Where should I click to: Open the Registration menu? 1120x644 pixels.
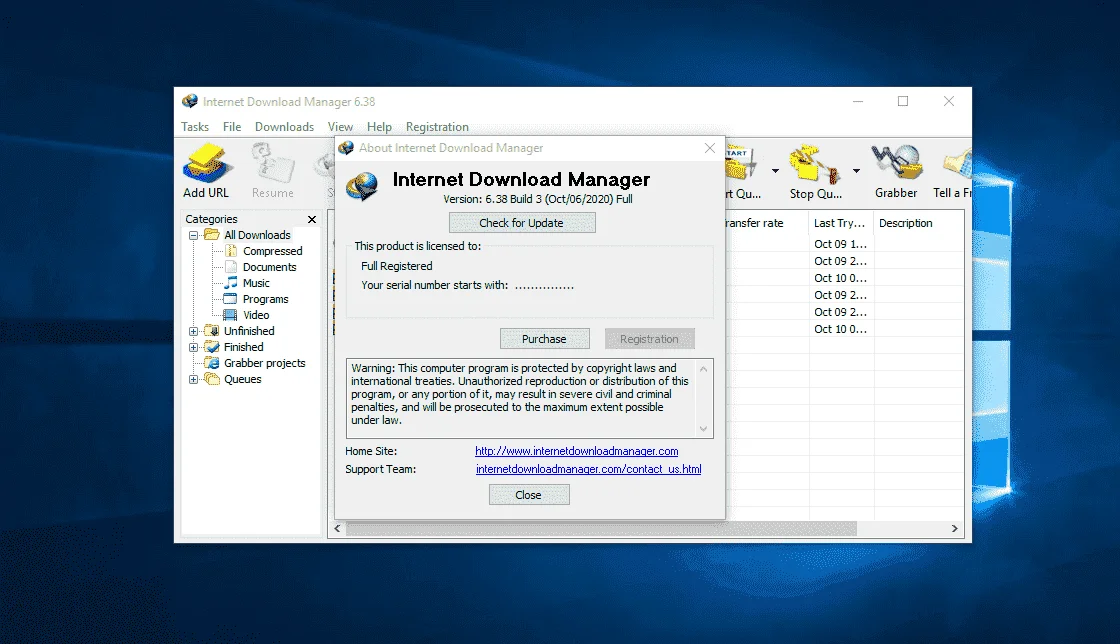[437, 126]
